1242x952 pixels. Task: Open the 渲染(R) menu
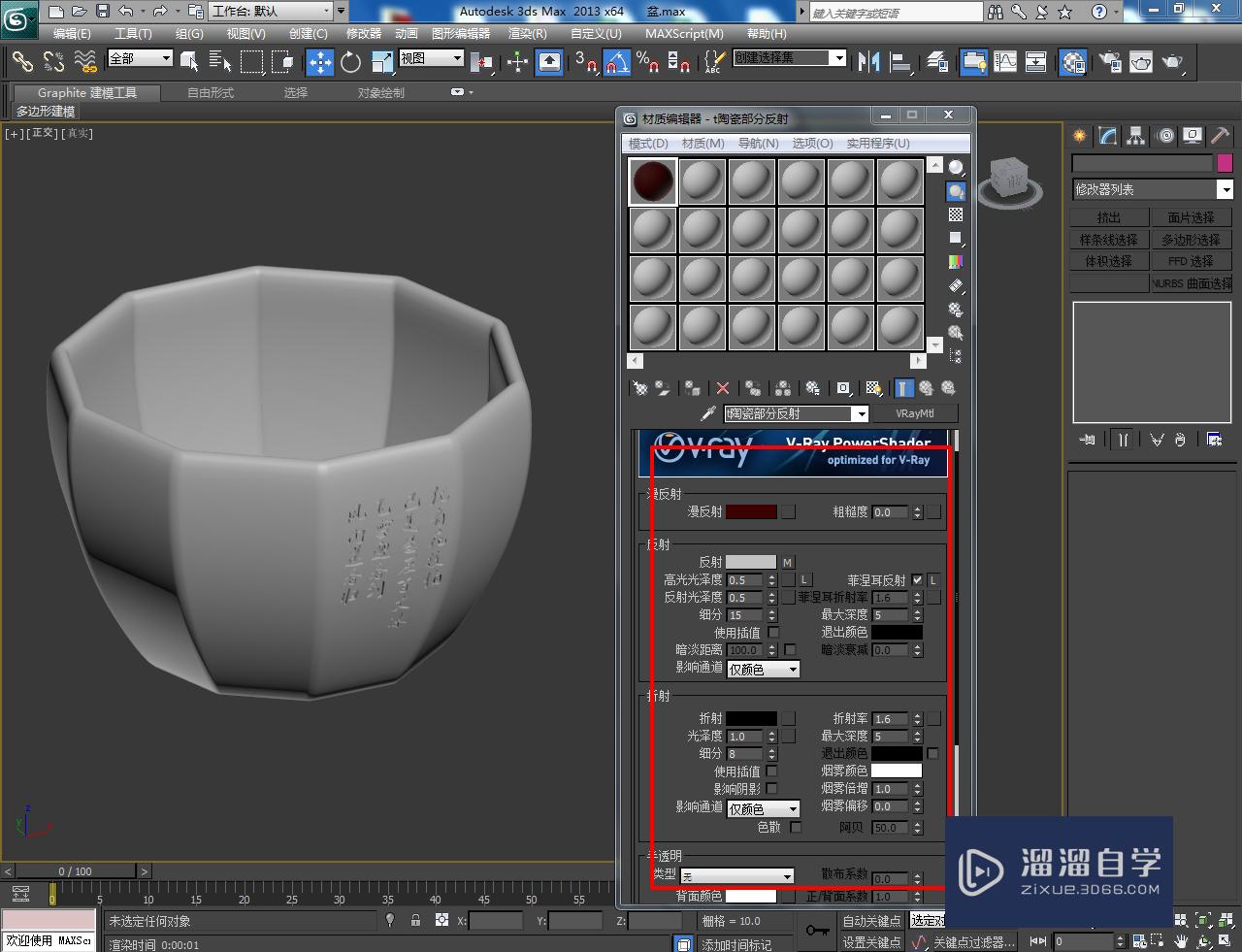(x=528, y=33)
